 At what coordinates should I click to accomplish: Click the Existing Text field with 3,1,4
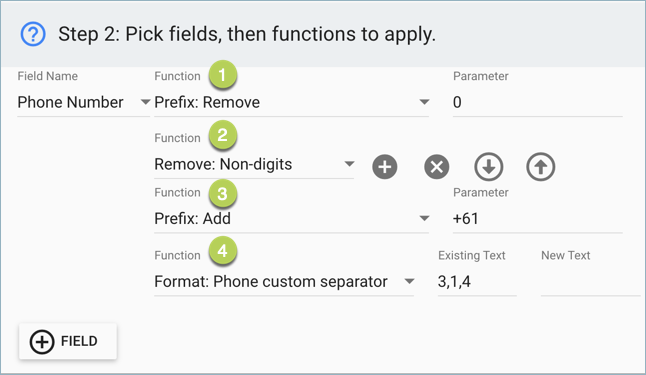click(477, 281)
